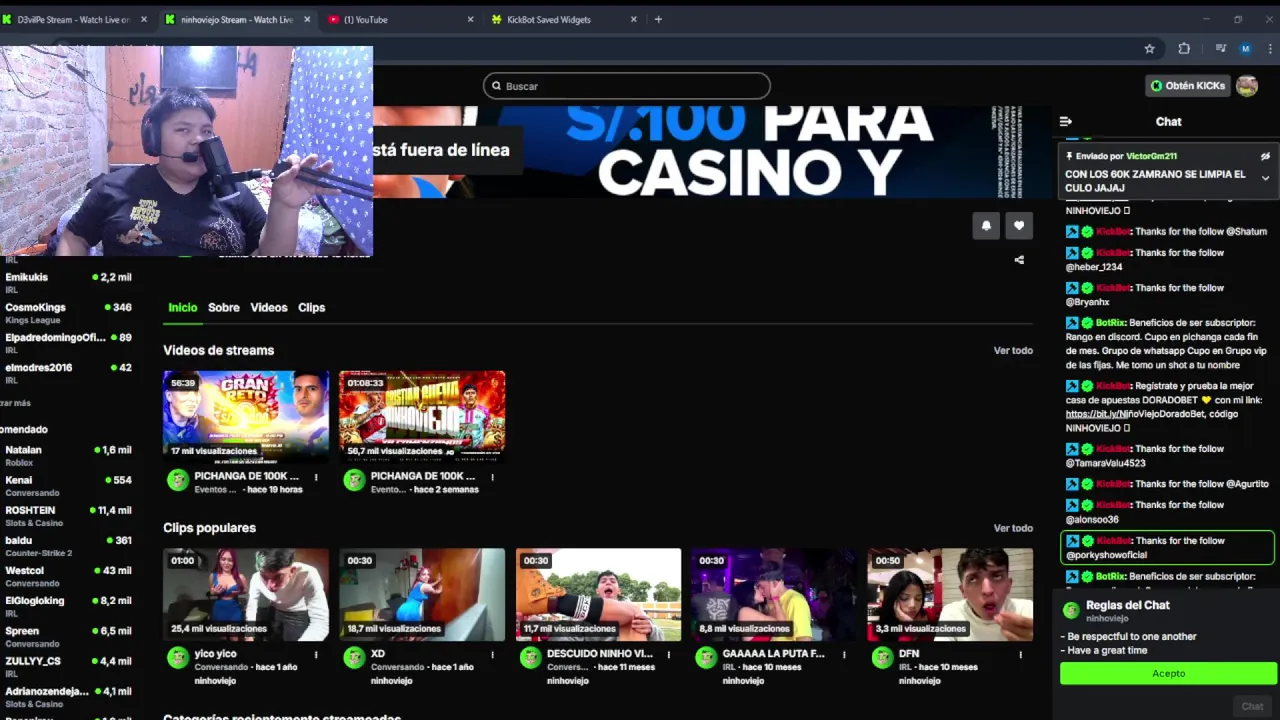Play the DESCUIDO NINHO clip thumbnail
The width and height of the screenshot is (1280, 720).
598,594
